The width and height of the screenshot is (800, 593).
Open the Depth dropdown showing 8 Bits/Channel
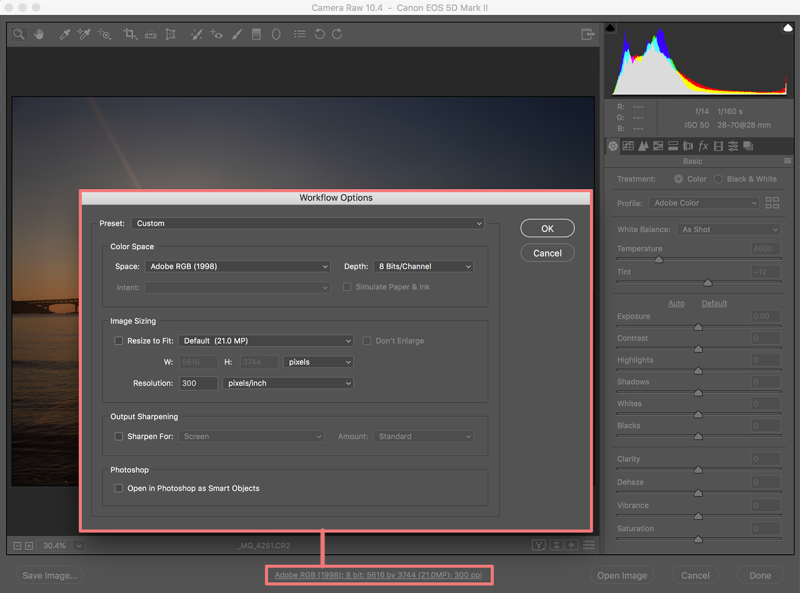pos(423,266)
